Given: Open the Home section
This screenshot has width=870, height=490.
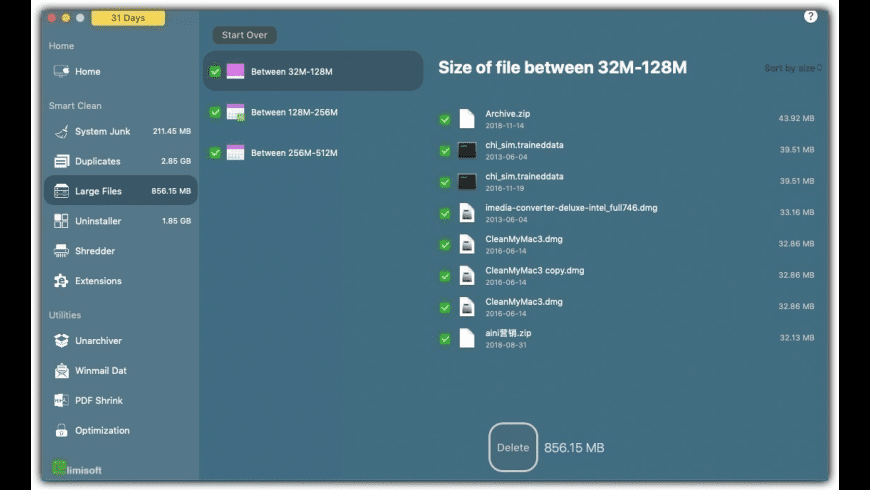Looking at the screenshot, I should 120,71.
